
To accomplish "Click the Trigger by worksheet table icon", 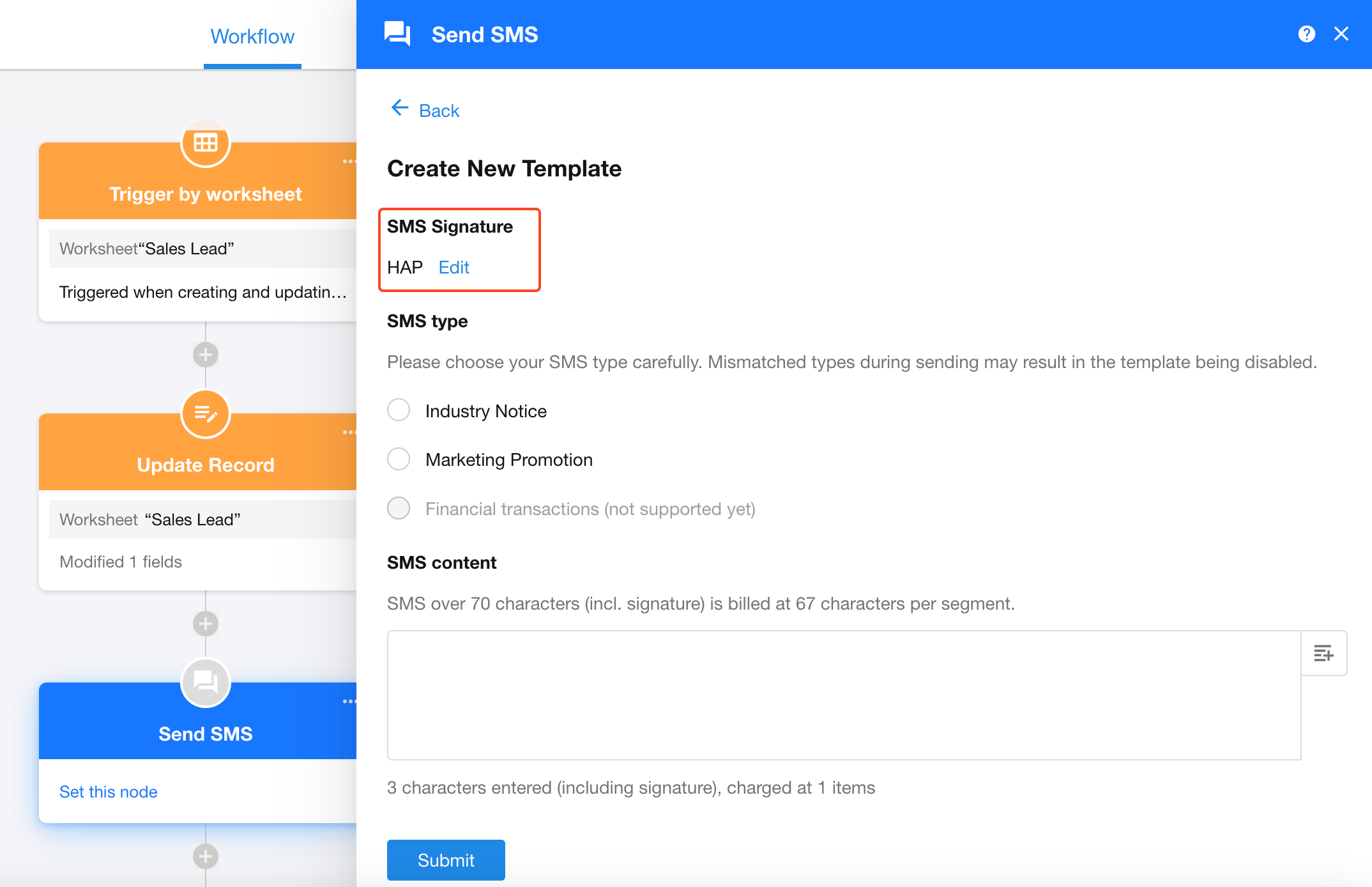I will coord(206,143).
